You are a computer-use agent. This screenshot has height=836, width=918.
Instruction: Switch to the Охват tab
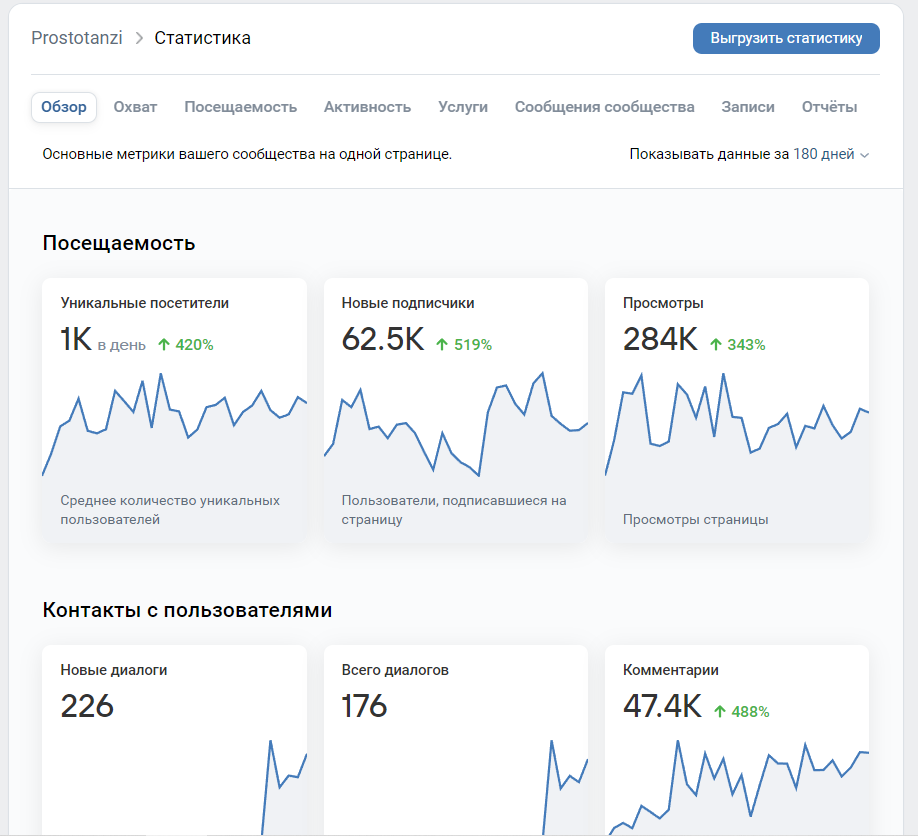[x=135, y=107]
